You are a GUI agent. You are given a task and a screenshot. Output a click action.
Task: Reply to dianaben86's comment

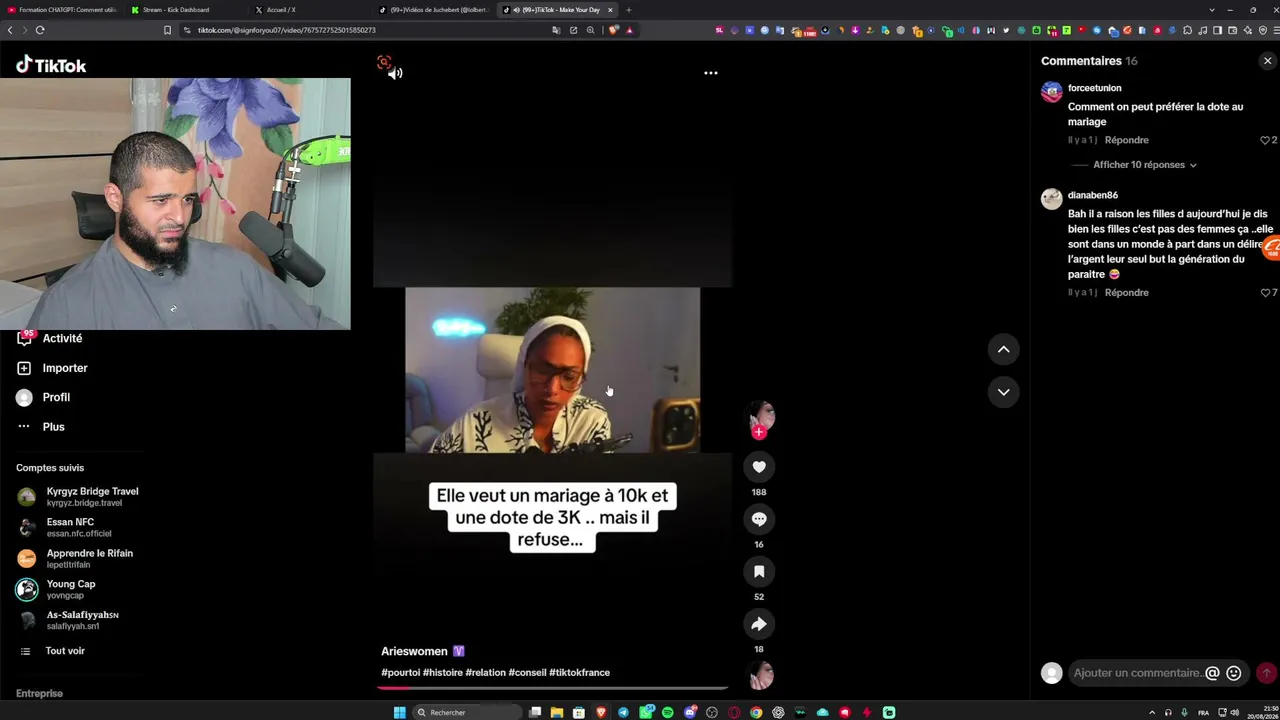coord(1127,293)
